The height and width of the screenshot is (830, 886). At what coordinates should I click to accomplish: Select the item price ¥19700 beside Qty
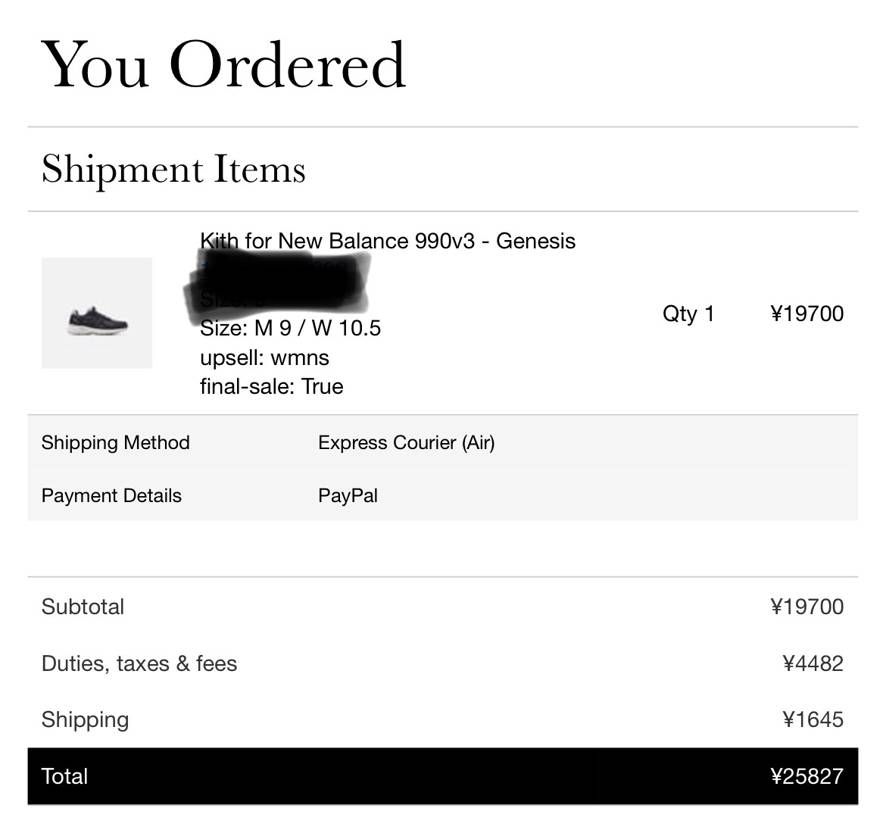(807, 314)
